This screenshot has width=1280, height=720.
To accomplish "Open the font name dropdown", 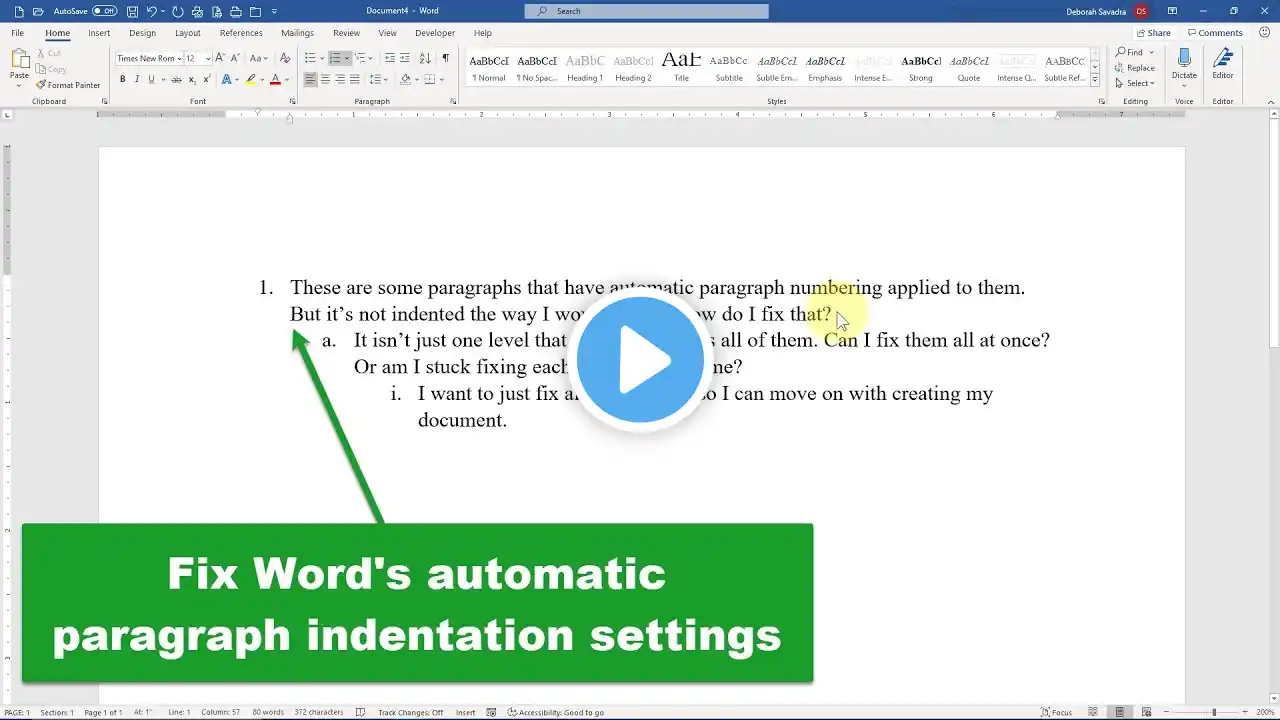I will (x=179, y=59).
